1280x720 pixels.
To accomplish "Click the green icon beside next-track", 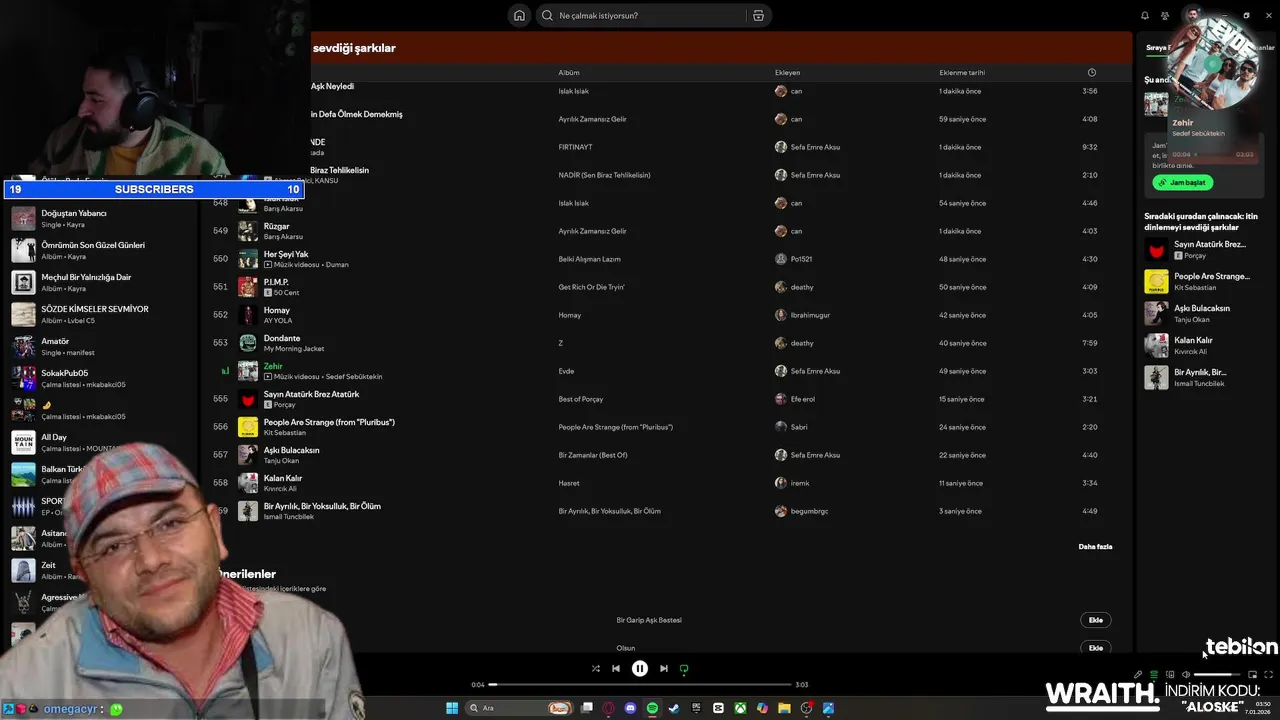I will point(684,669).
